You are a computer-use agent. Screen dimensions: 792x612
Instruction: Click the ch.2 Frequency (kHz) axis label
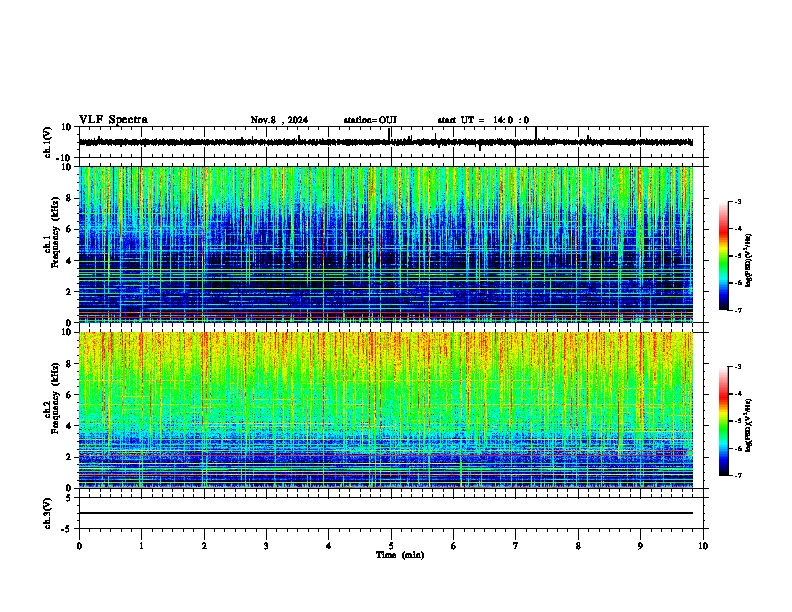[x=51, y=398]
